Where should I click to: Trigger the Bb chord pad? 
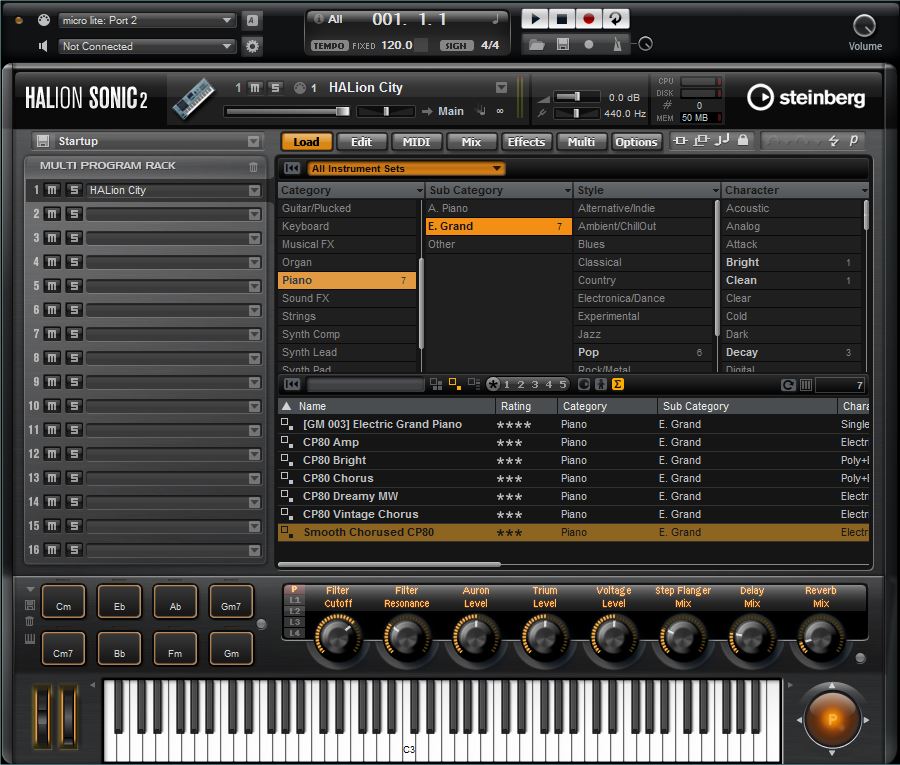pyautogui.click(x=119, y=648)
